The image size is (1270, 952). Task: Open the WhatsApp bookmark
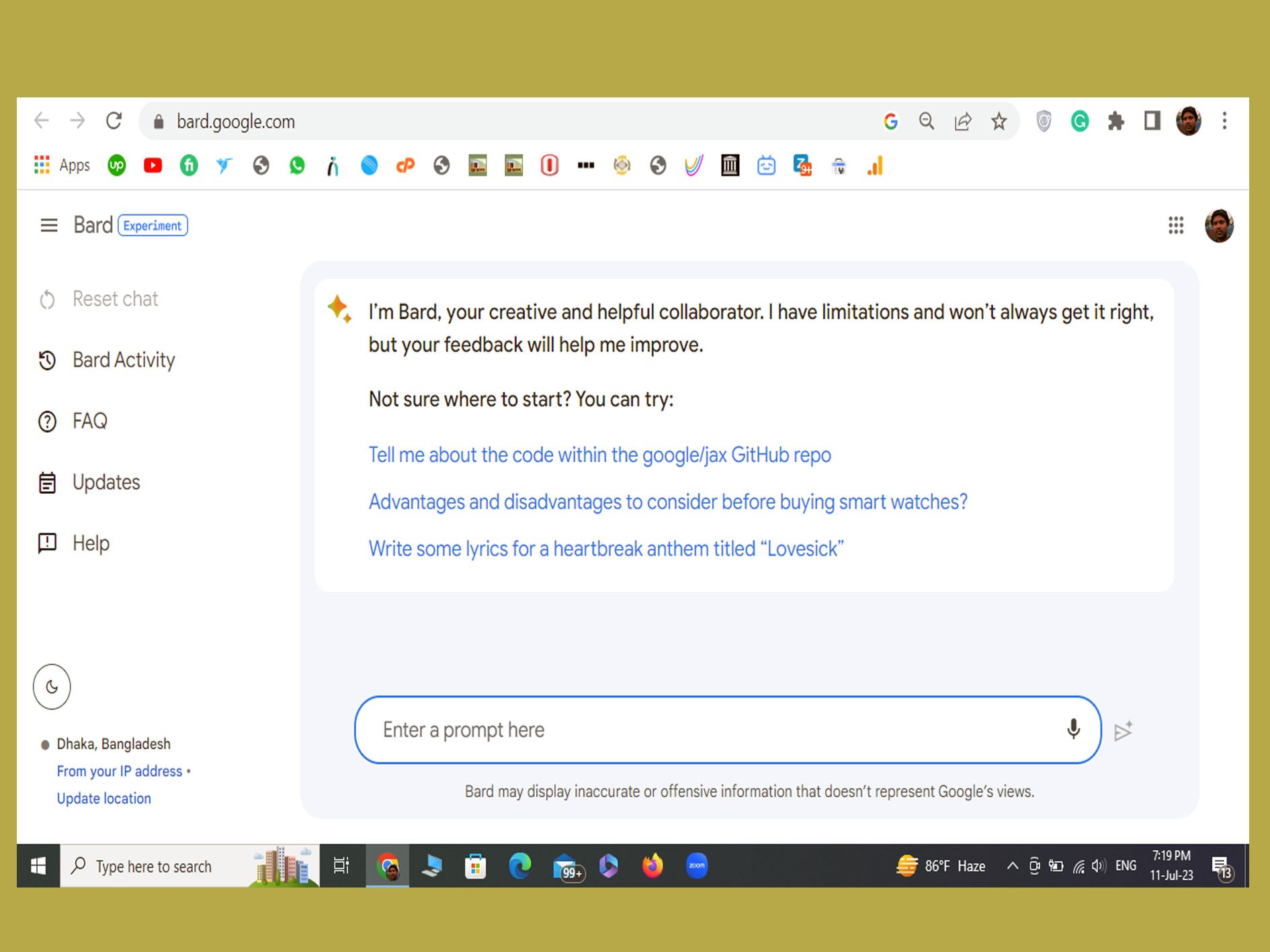click(x=297, y=165)
